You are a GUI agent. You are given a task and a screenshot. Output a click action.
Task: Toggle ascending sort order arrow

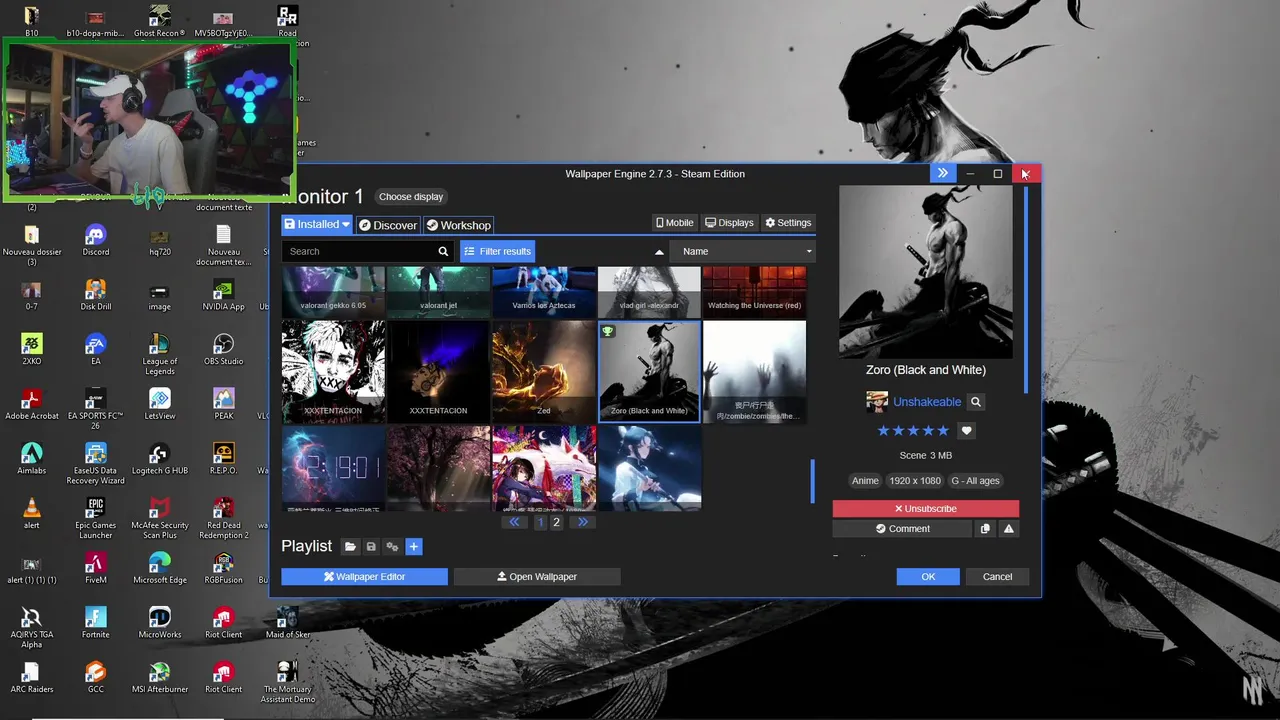[x=659, y=252]
